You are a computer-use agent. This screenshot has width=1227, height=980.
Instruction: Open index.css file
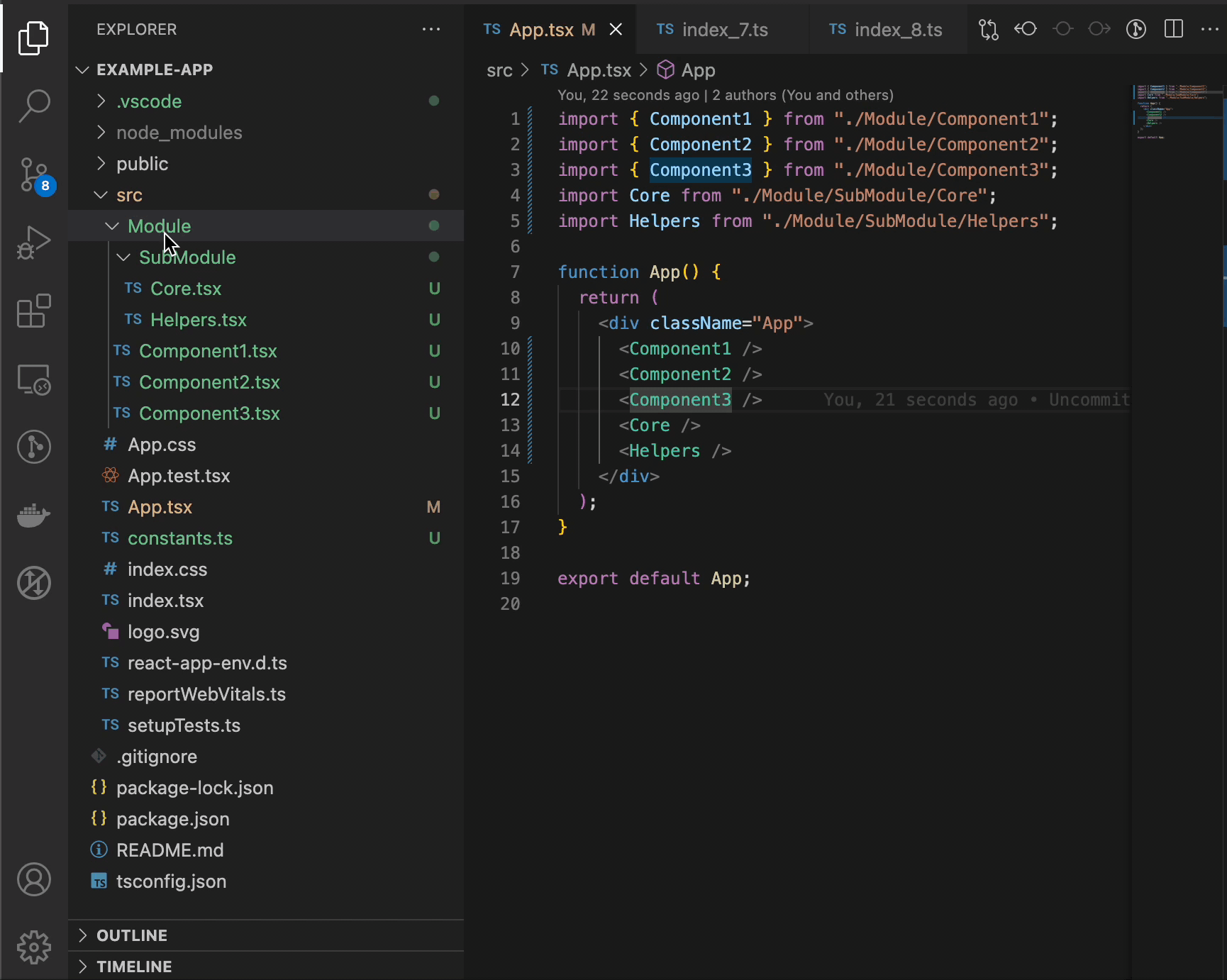(266, 569)
